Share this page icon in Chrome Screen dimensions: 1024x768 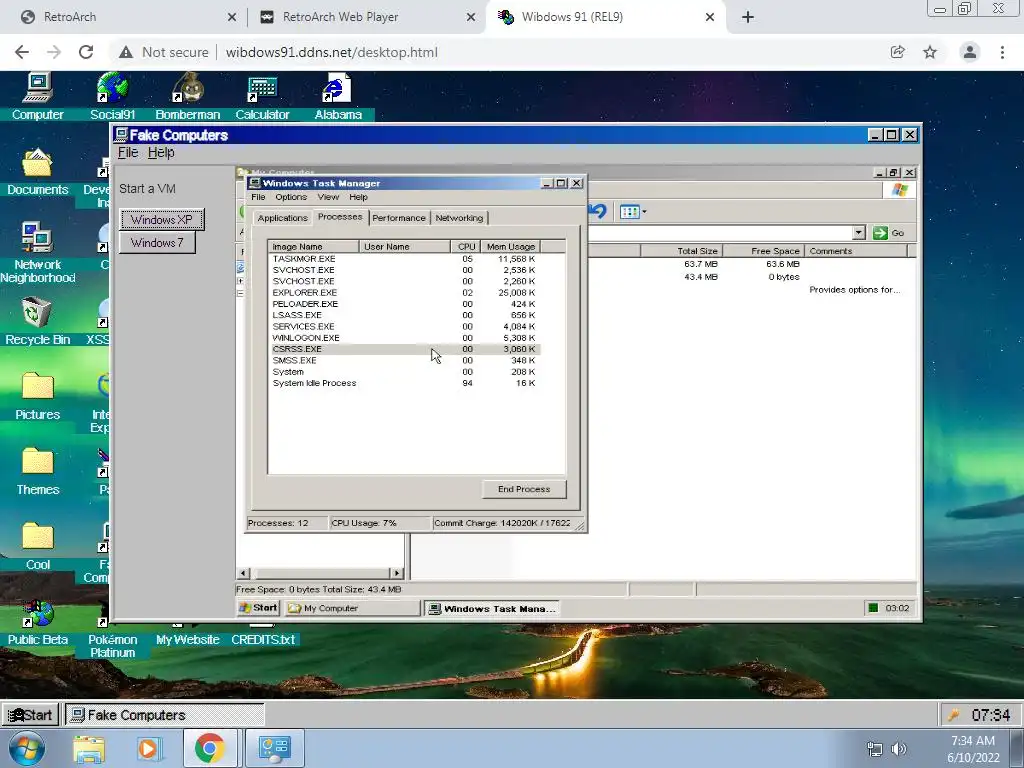click(897, 52)
